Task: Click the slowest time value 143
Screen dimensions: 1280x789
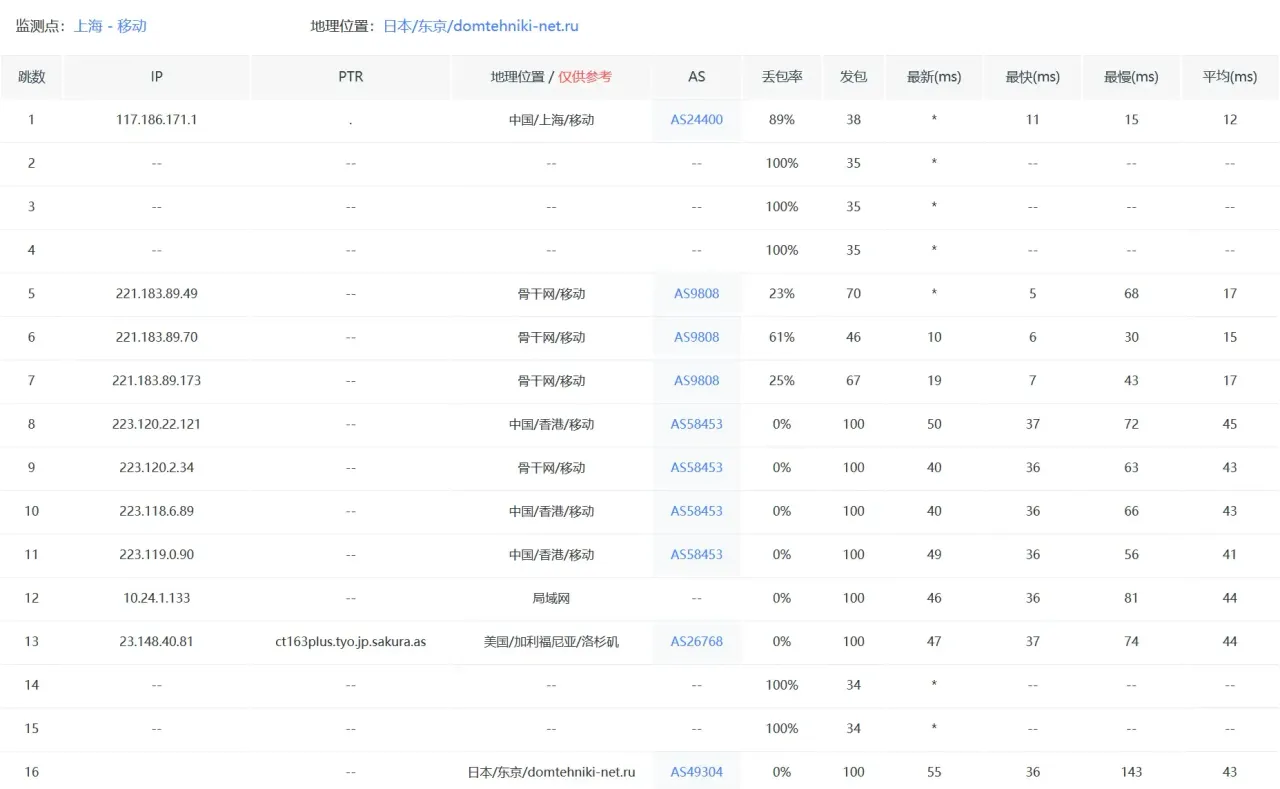Action: [1131, 772]
